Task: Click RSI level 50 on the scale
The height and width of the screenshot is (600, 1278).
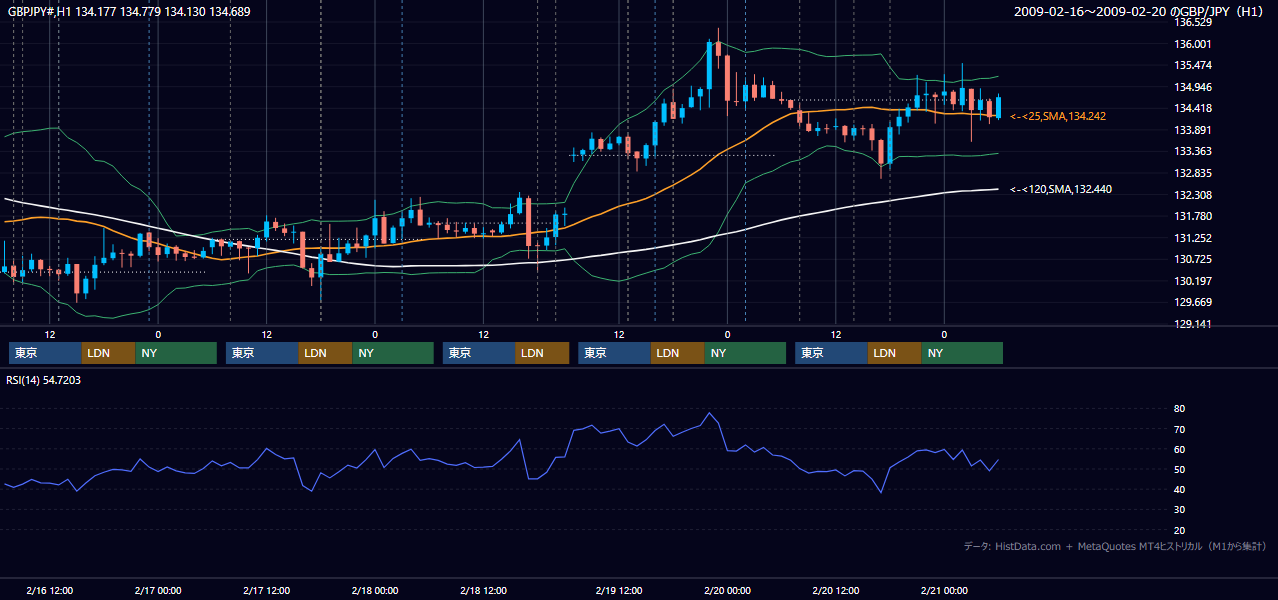Action: pyautogui.click(x=1179, y=469)
